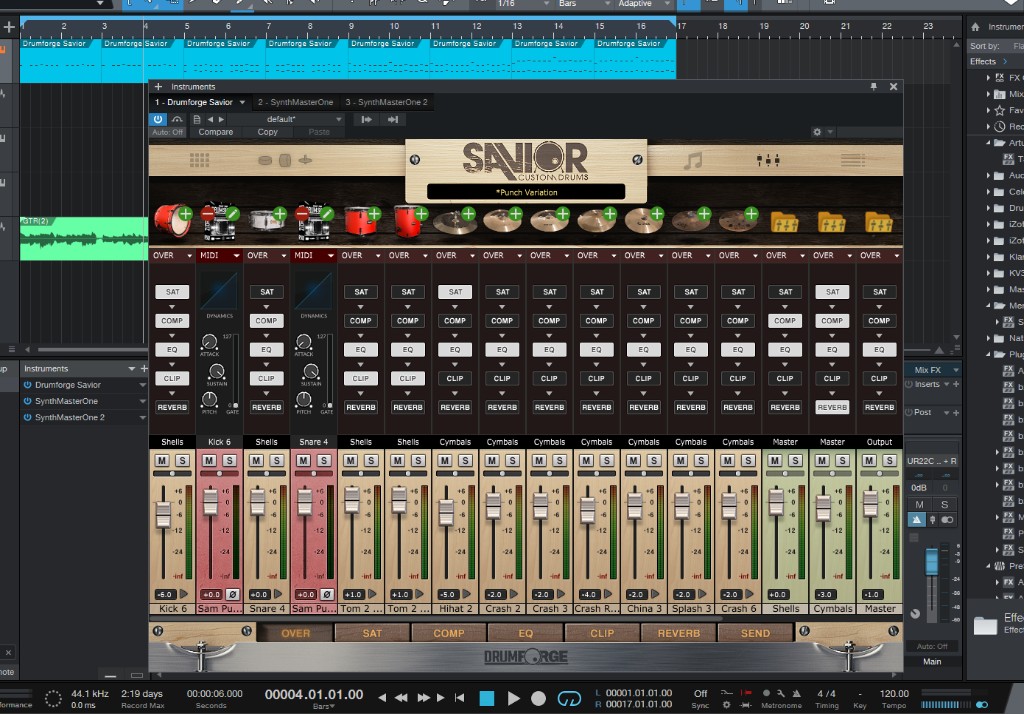Disable Drumforge Savior in the Instruments list

point(27,385)
